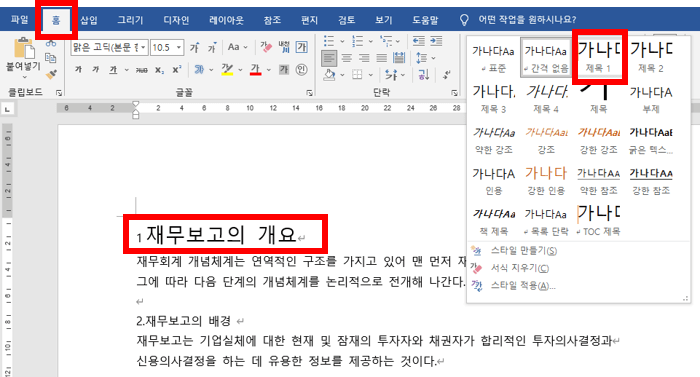Screen dimensions: 700x377
Task: Select the format painter brush icon
Action: 51,74
